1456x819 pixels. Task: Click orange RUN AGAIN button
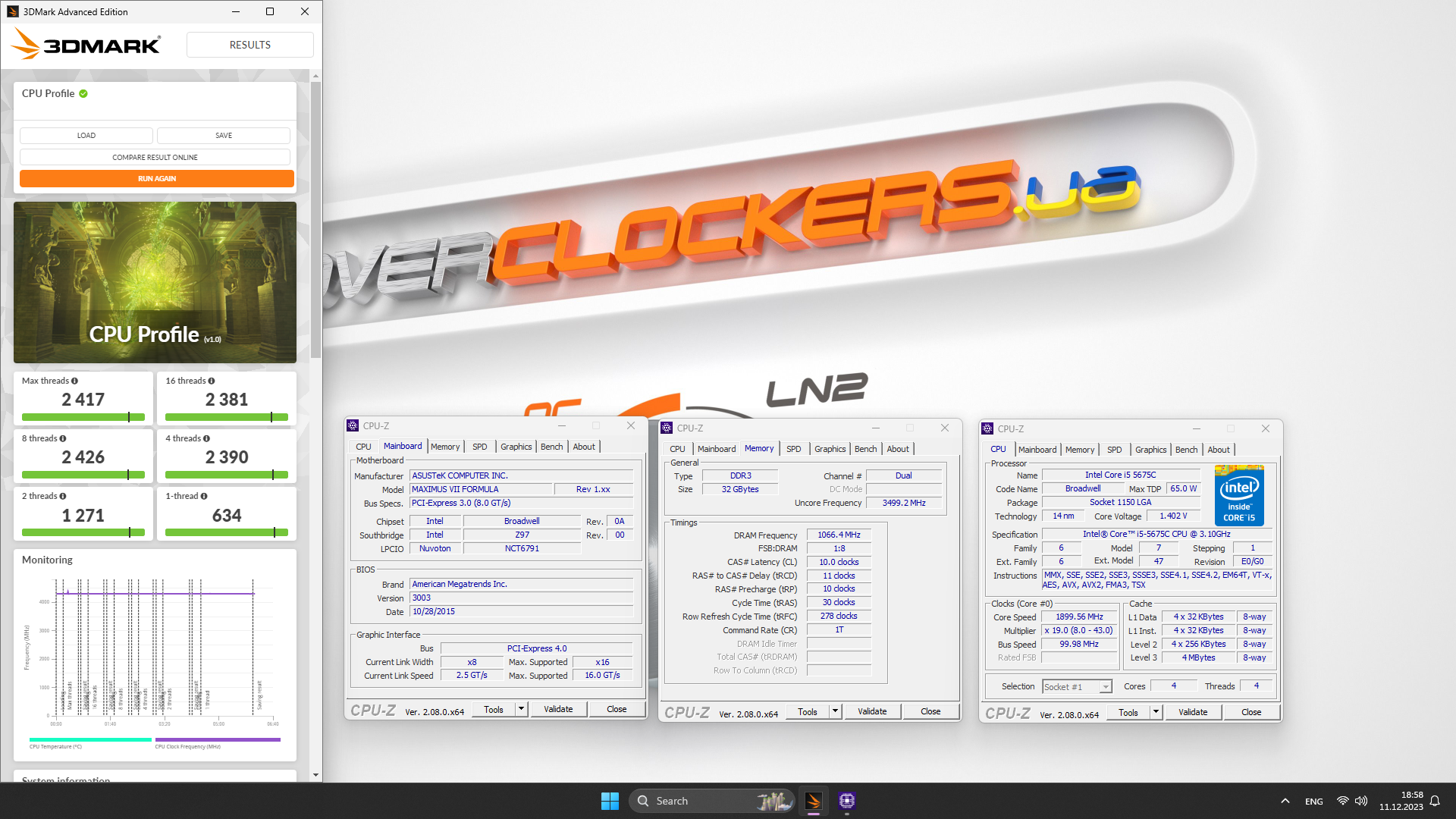coord(157,178)
